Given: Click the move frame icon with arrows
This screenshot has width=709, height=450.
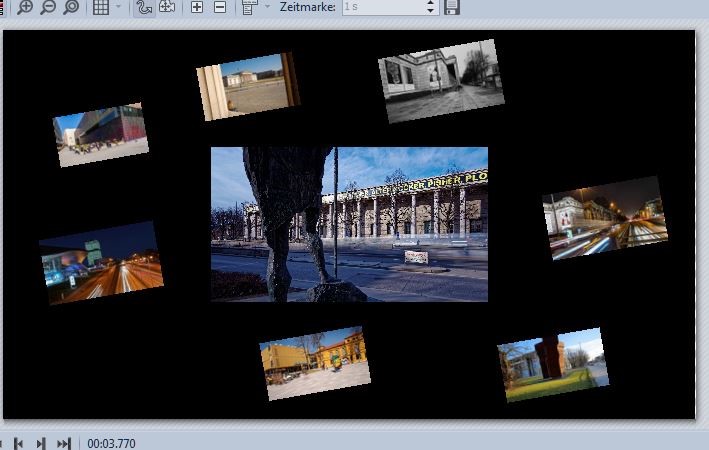Looking at the screenshot, I should [x=167, y=7].
